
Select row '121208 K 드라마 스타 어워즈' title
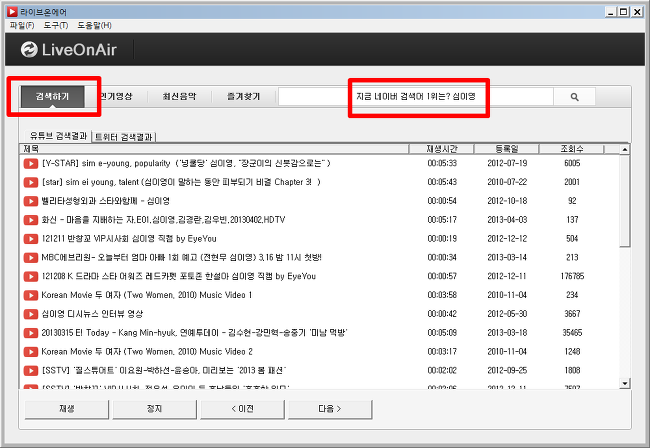[179, 276]
